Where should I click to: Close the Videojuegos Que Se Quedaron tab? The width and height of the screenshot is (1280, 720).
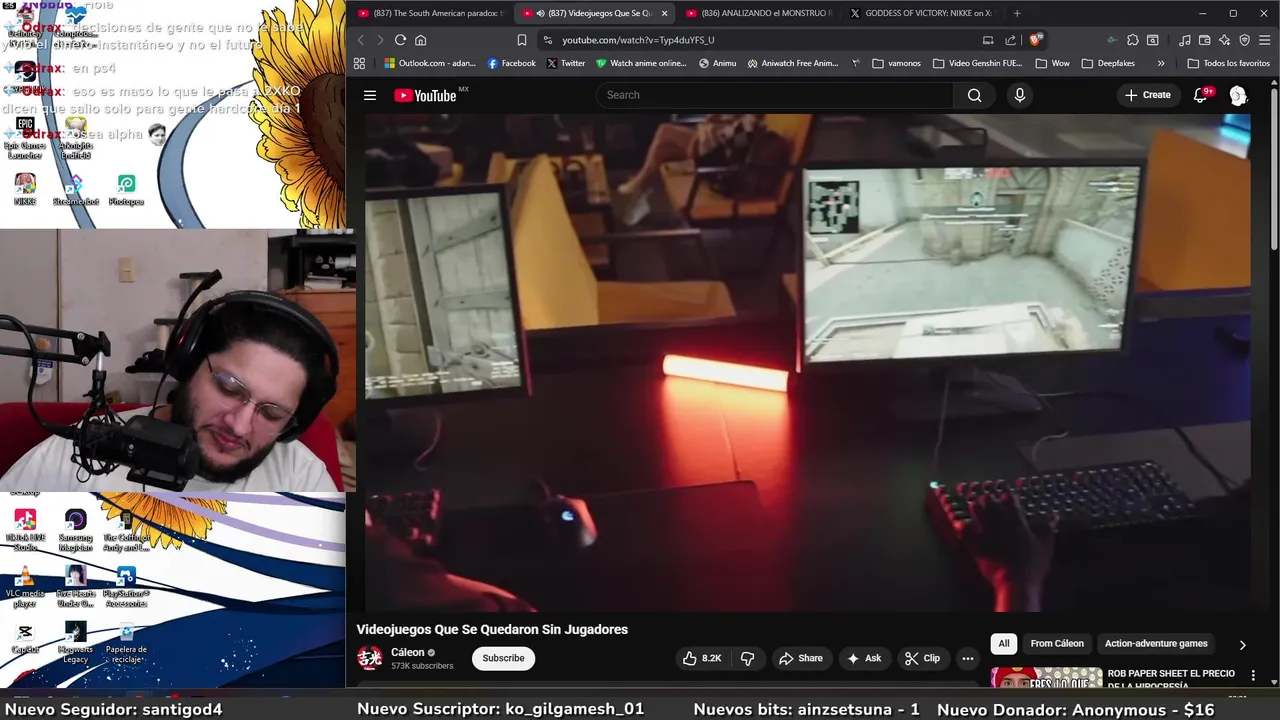(x=664, y=13)
